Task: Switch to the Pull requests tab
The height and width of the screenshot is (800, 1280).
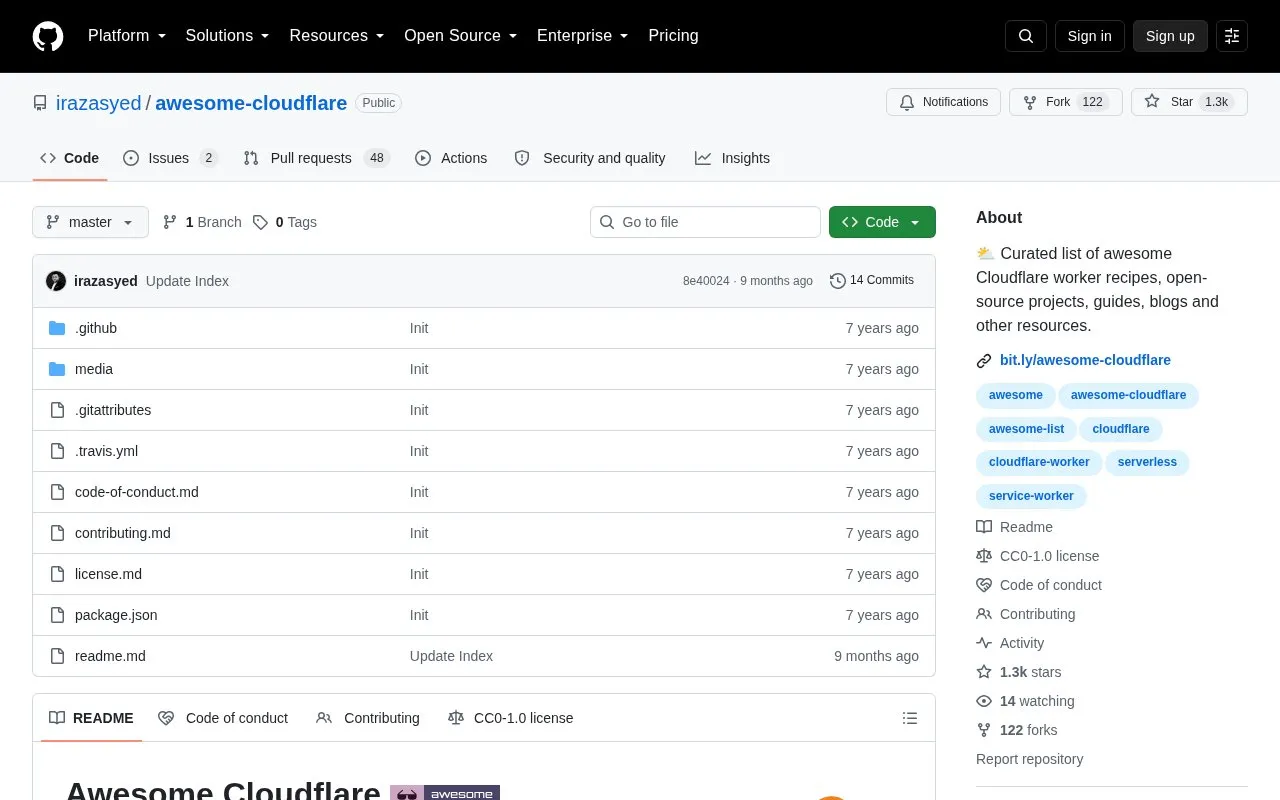Action: coord(316,158)
